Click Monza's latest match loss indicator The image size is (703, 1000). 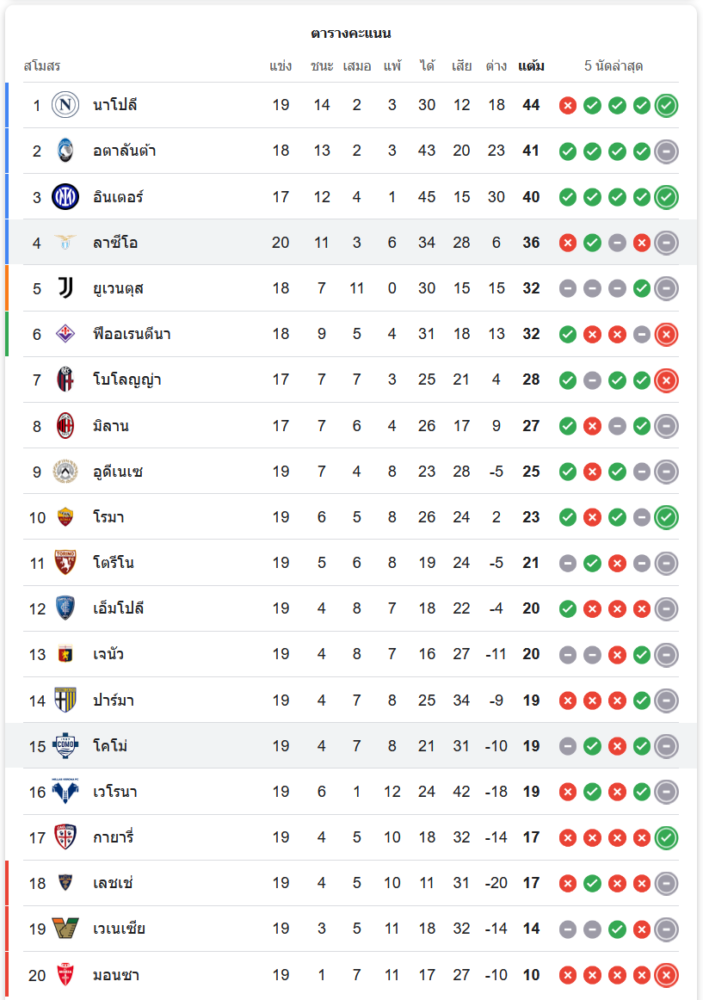coord(667,975)
